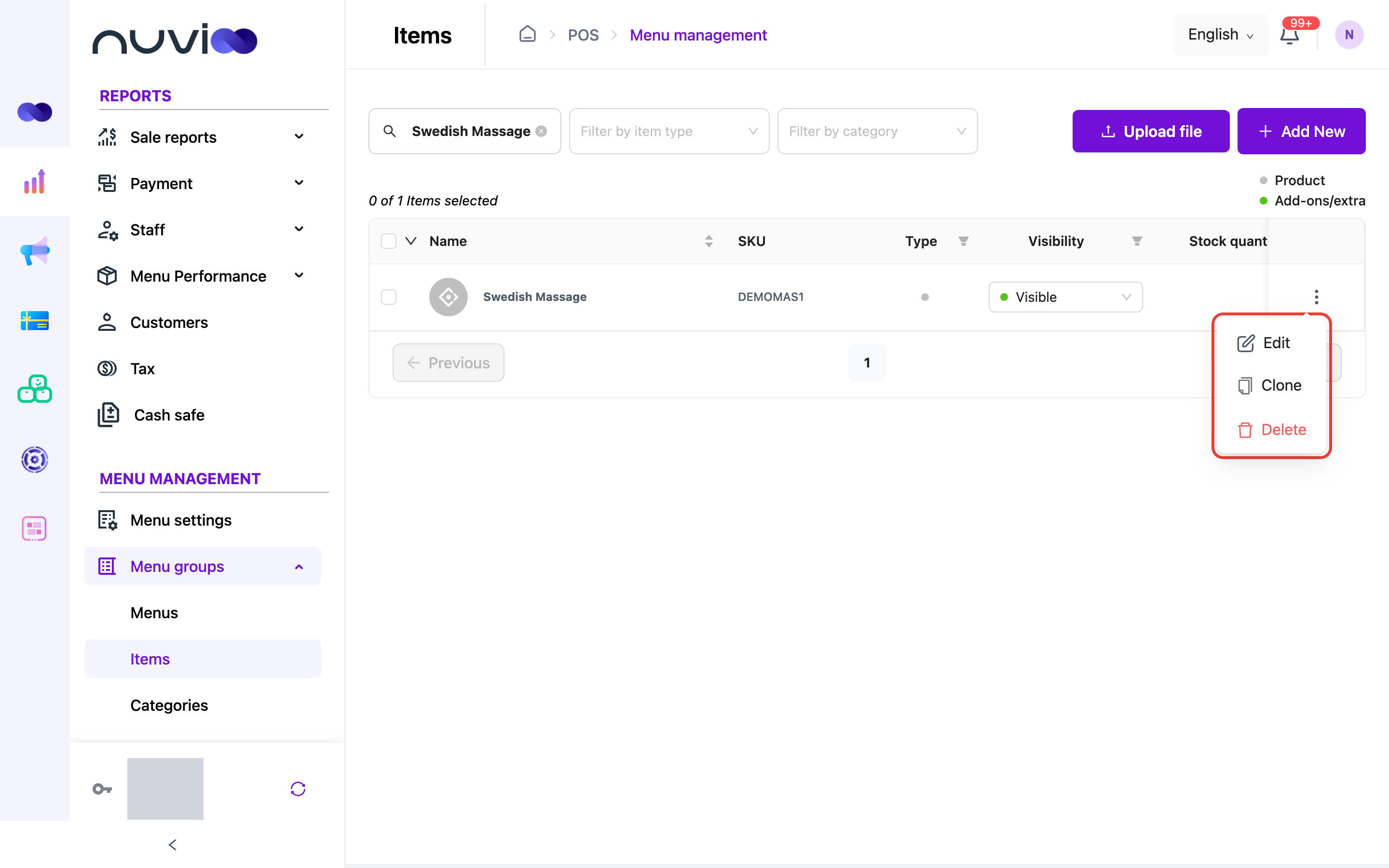Viewport: 1389px width, 868px height.
Task: Filter the Visibility column
Action: point(1137,241)
